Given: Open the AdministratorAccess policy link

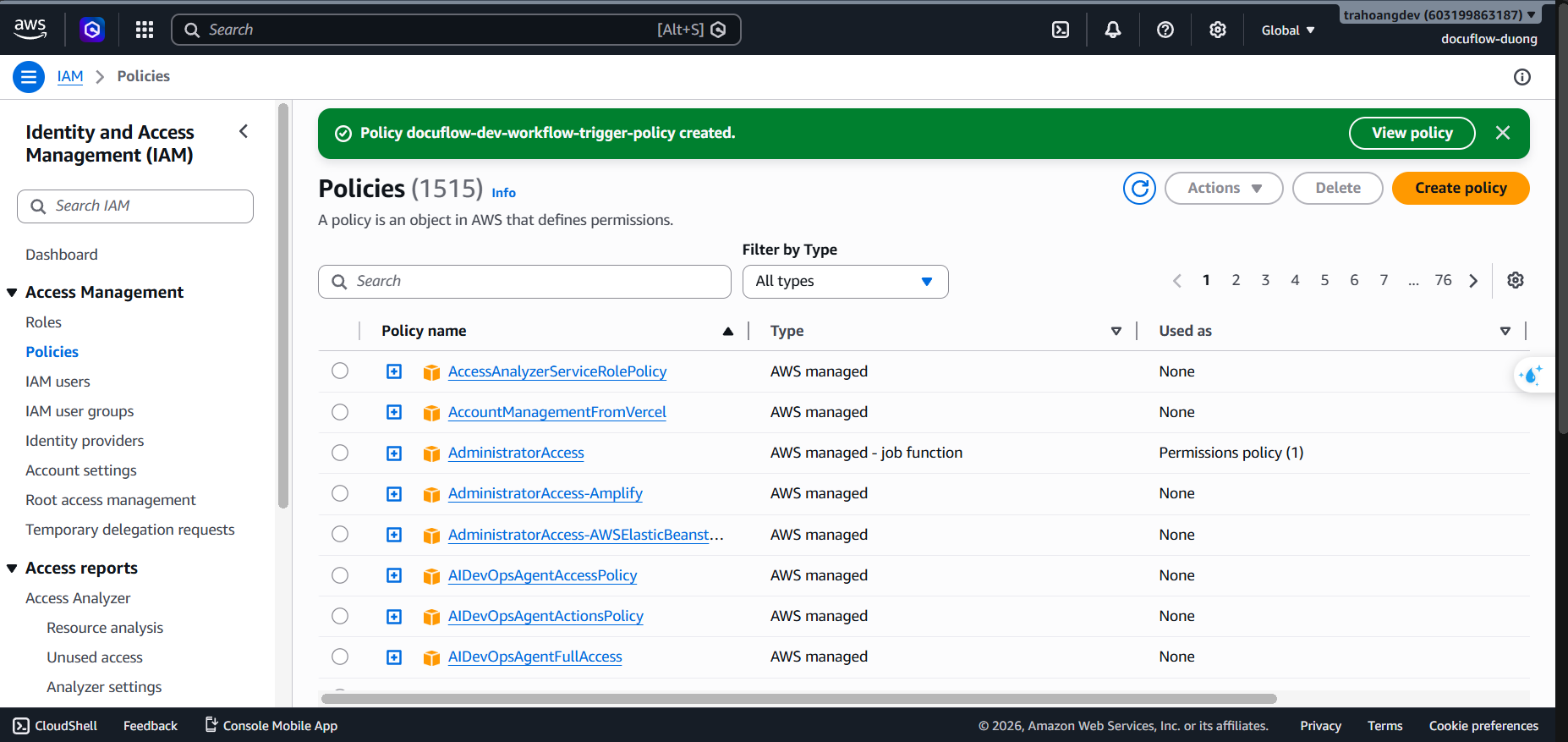Looking at the screenshot, I should click(x=516, y=453).
